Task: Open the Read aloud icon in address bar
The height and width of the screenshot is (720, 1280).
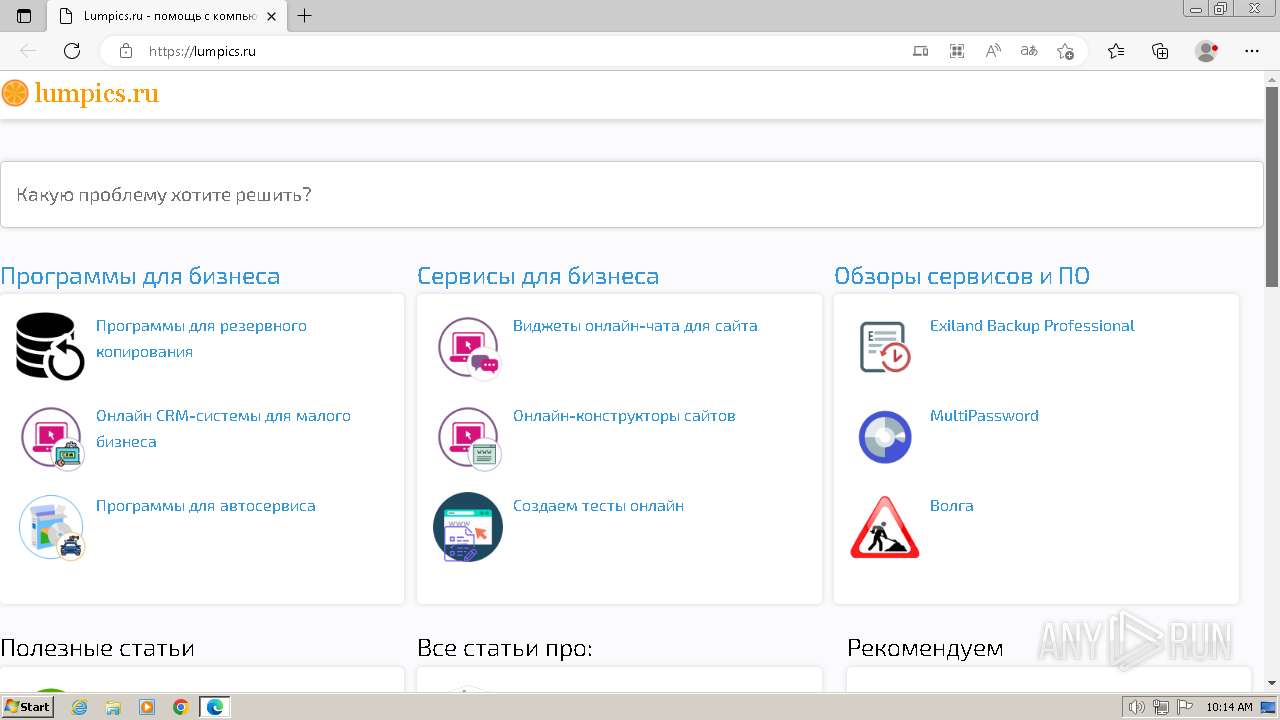Action: tap(993, 51)
